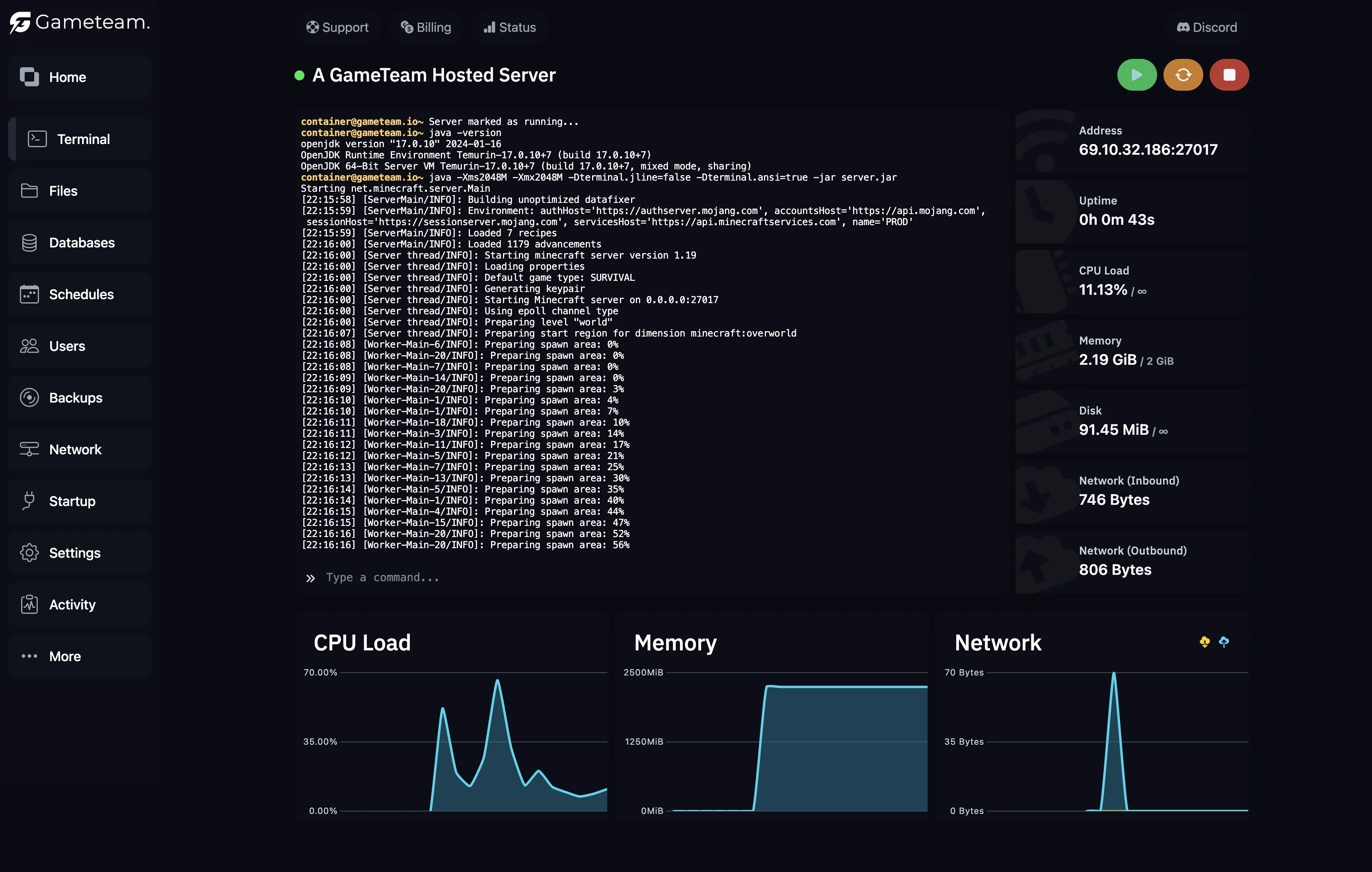This screenshot has height=872, width=1372.
Task: Click the Uptime 0h 0m 43s value
Action: [1117, 220]
